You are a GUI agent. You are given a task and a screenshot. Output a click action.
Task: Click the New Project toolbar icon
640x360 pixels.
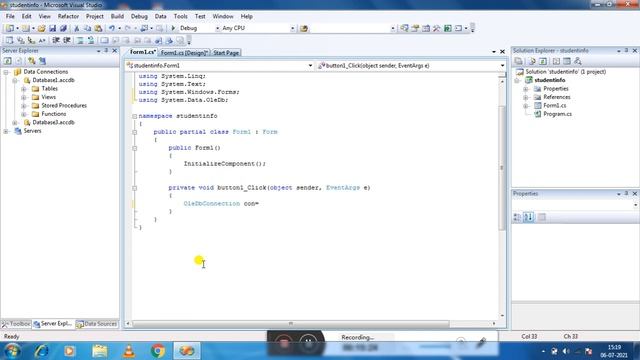click(x=9, y=28)
